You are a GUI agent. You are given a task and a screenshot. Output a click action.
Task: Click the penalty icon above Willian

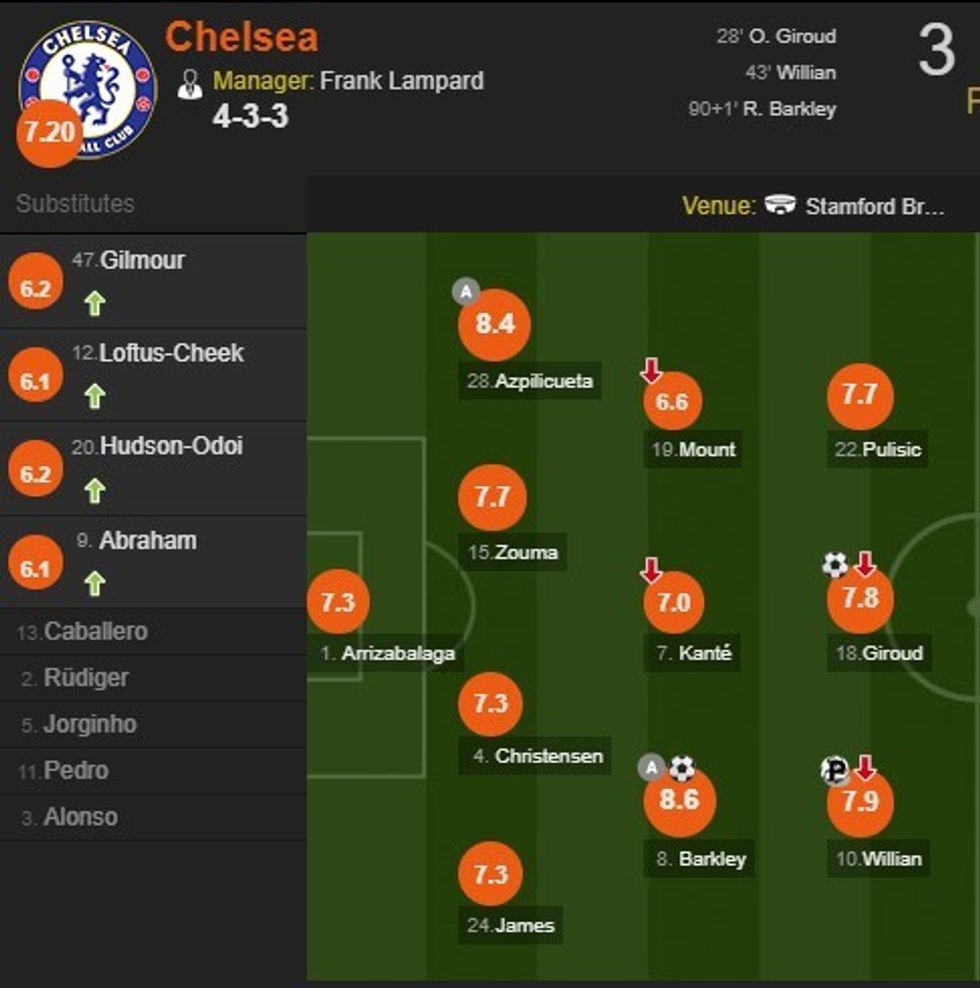coord(835,769)
